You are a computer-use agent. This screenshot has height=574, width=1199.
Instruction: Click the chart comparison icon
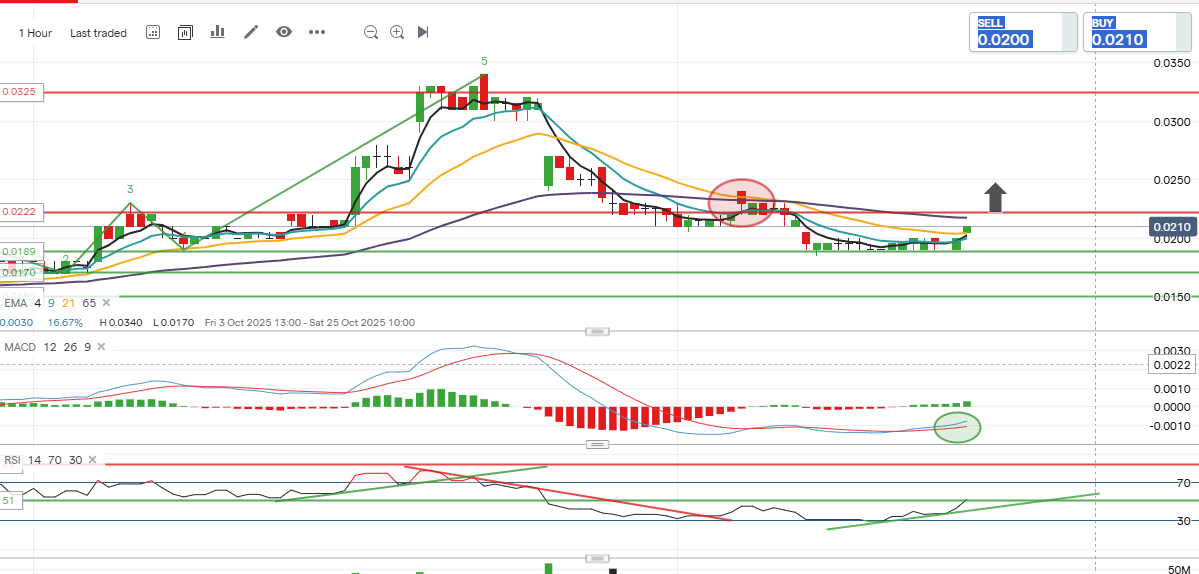(185, 32)
